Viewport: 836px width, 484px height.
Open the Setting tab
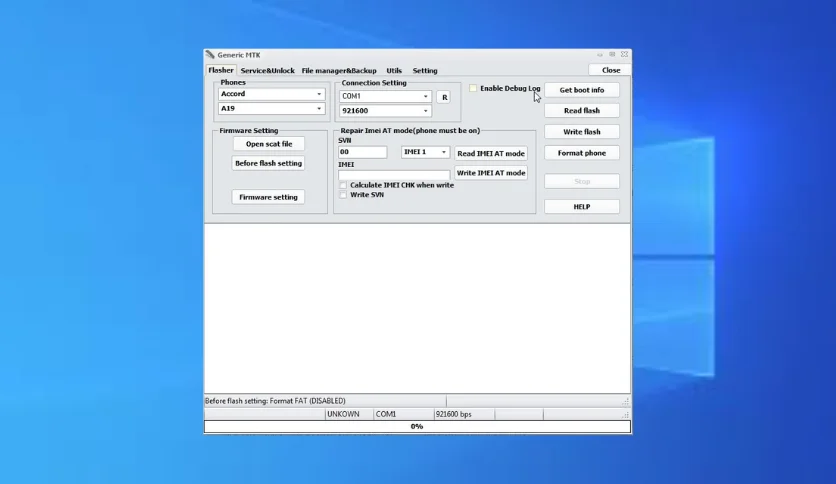point(425,70)
